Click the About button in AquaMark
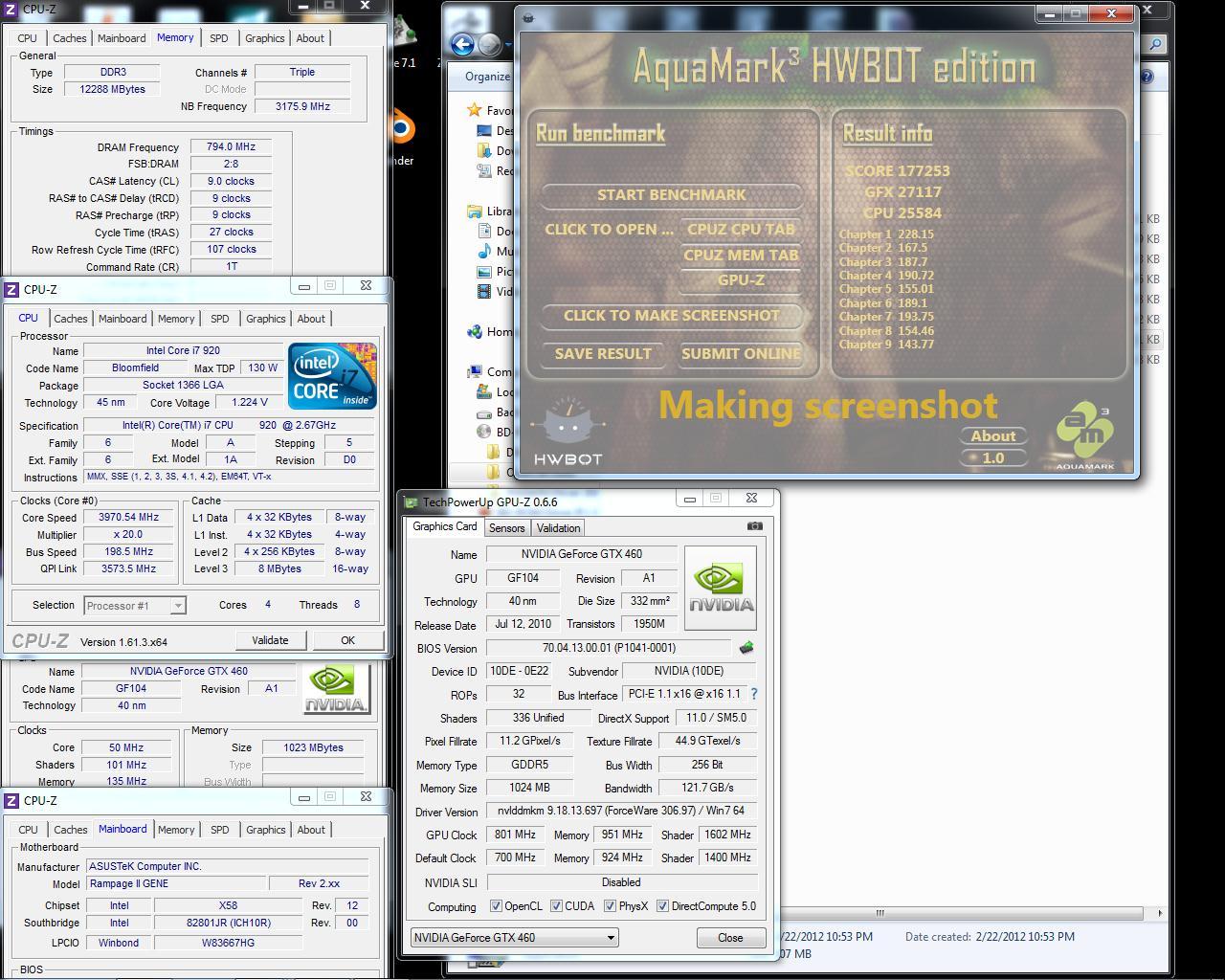This screenshot has height=980, width=1225. [x=993, y=436]
